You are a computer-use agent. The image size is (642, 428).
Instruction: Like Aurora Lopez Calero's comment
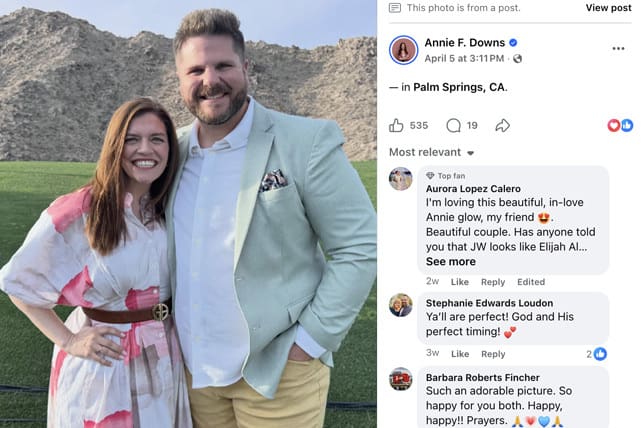coord(459,282)
